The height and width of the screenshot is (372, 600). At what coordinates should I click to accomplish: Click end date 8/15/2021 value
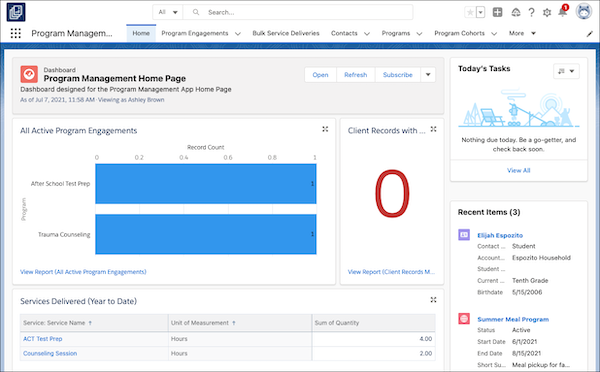[x=526, y=353]
